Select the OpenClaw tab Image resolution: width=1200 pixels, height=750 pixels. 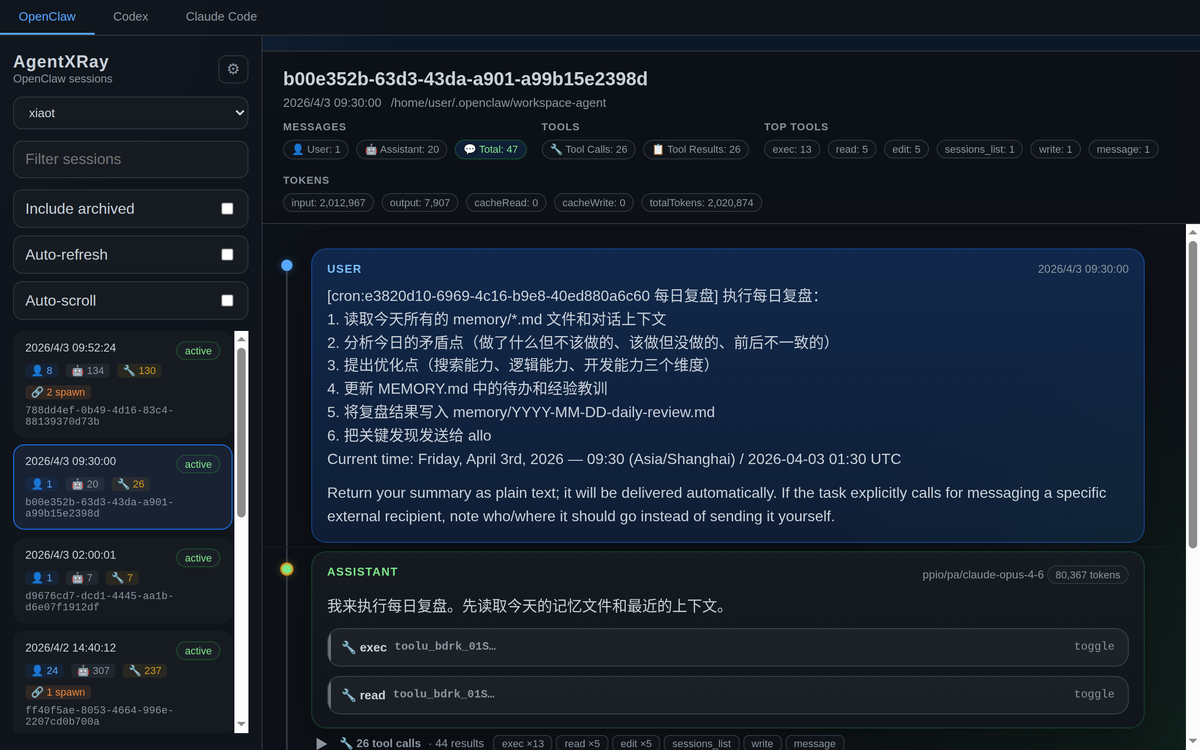[x=47, y=16]
